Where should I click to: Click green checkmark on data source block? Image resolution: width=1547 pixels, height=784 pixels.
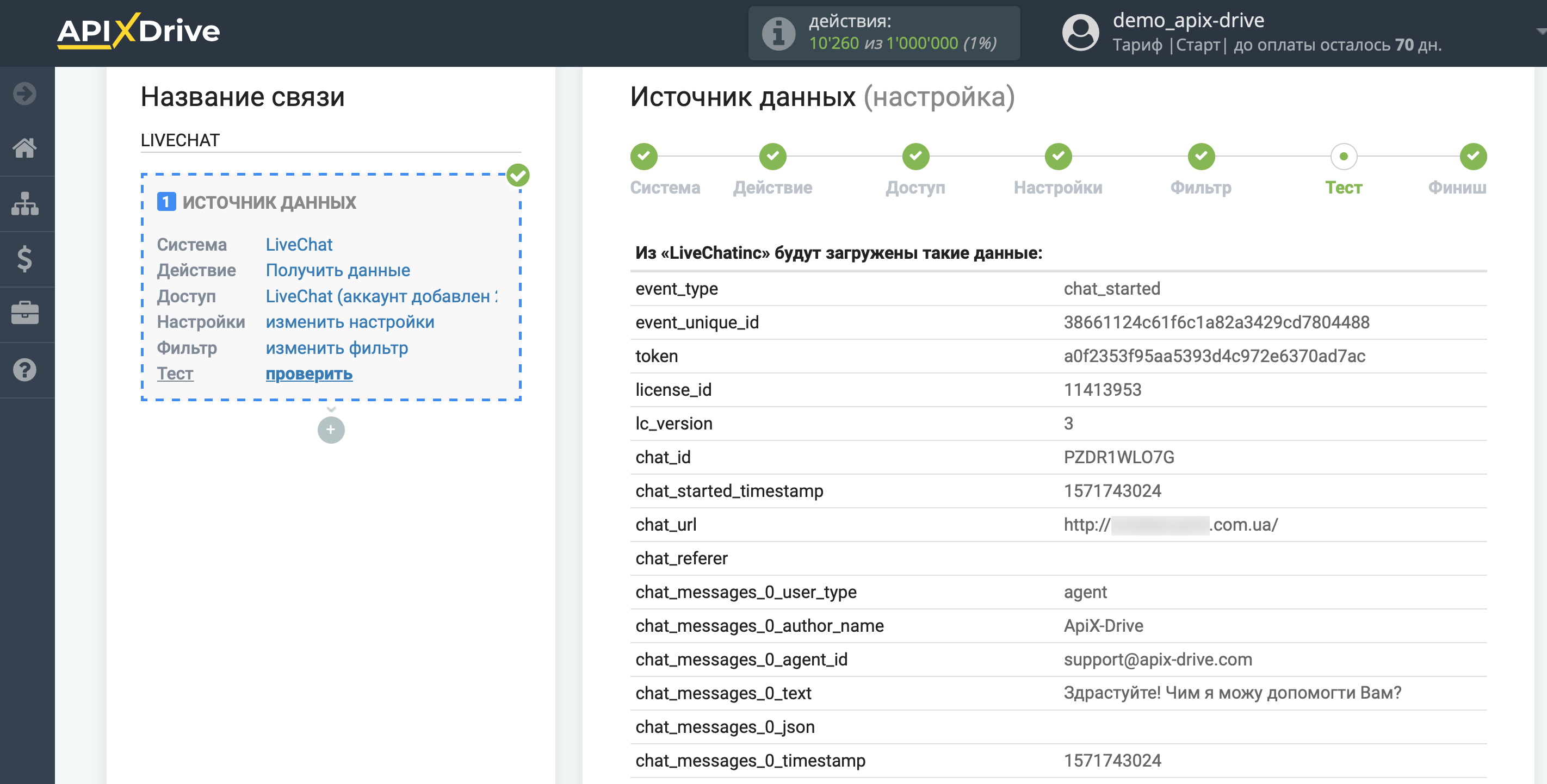(518, 176)
